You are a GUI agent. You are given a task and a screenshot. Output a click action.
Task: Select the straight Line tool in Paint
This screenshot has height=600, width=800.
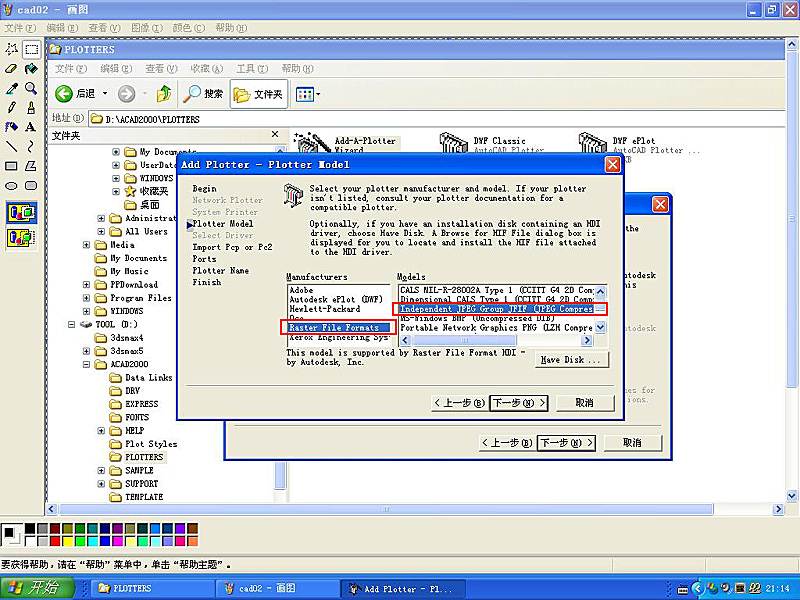12,147
